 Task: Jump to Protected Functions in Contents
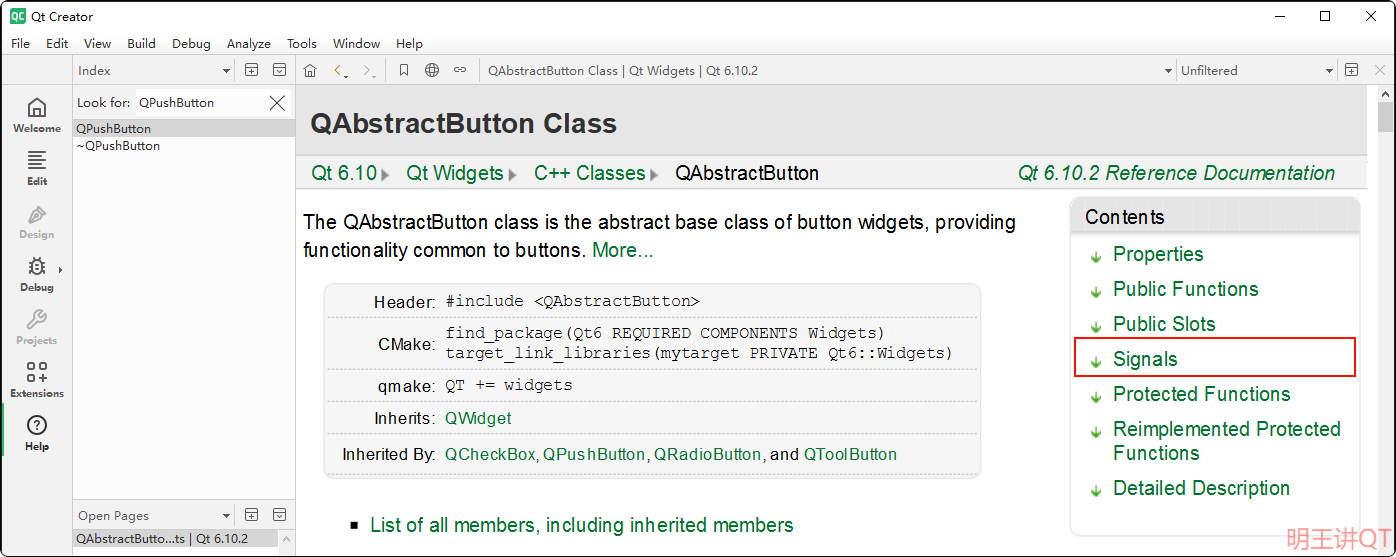tap(1202, 394)
